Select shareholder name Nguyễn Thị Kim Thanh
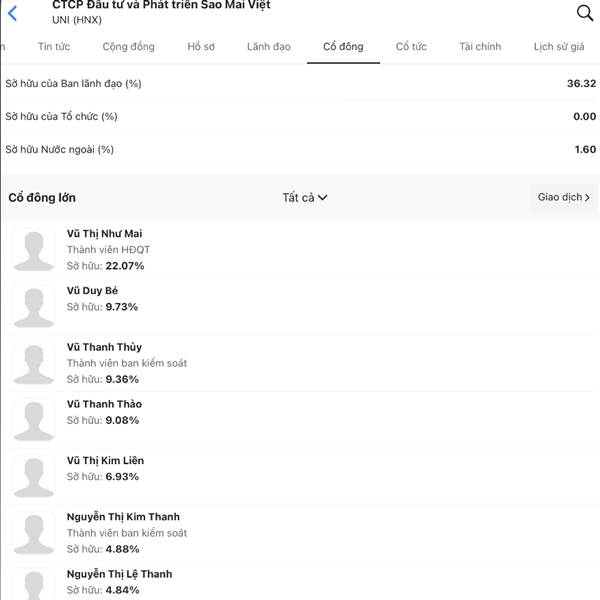This screenshot has height=600, width=600. (x=123, y=517)
